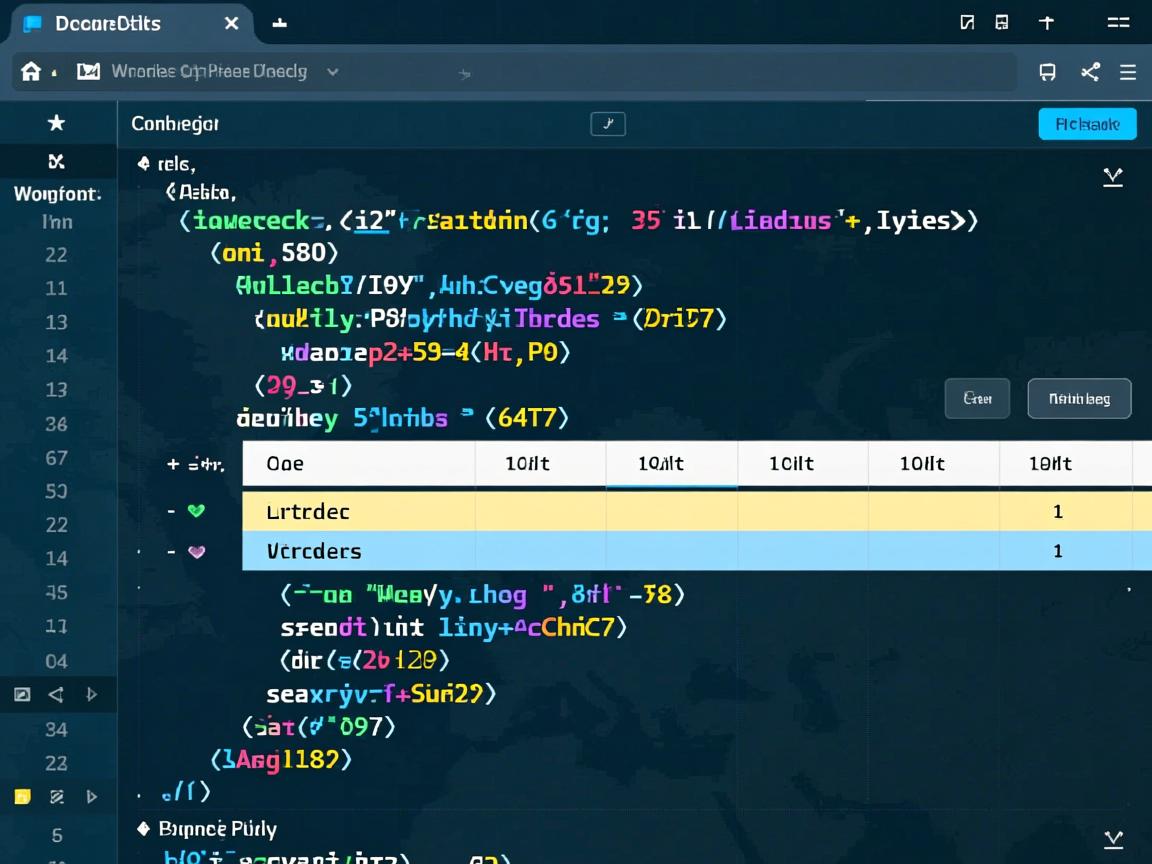
Task: Click the star icon in the sidebar
Action: pyautogui.click(x=57, y=123)
